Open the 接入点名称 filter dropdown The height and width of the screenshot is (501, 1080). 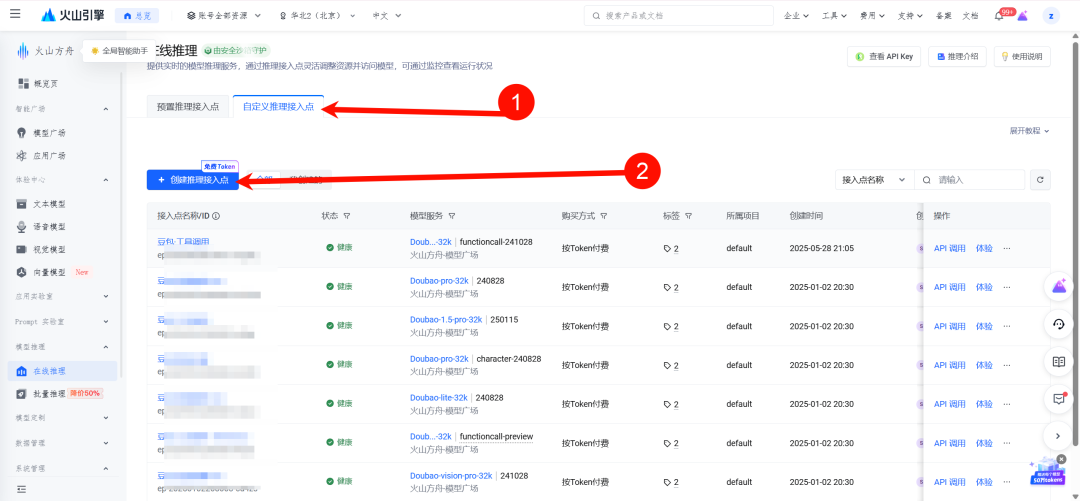(x=874, y=180)
